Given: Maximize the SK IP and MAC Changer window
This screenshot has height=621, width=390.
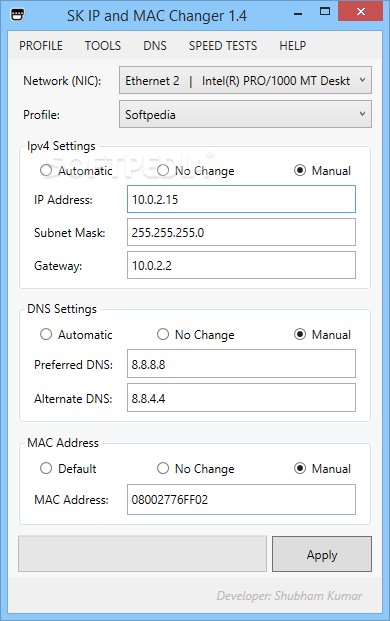Looking at the screenshot, I should (325, 12).
